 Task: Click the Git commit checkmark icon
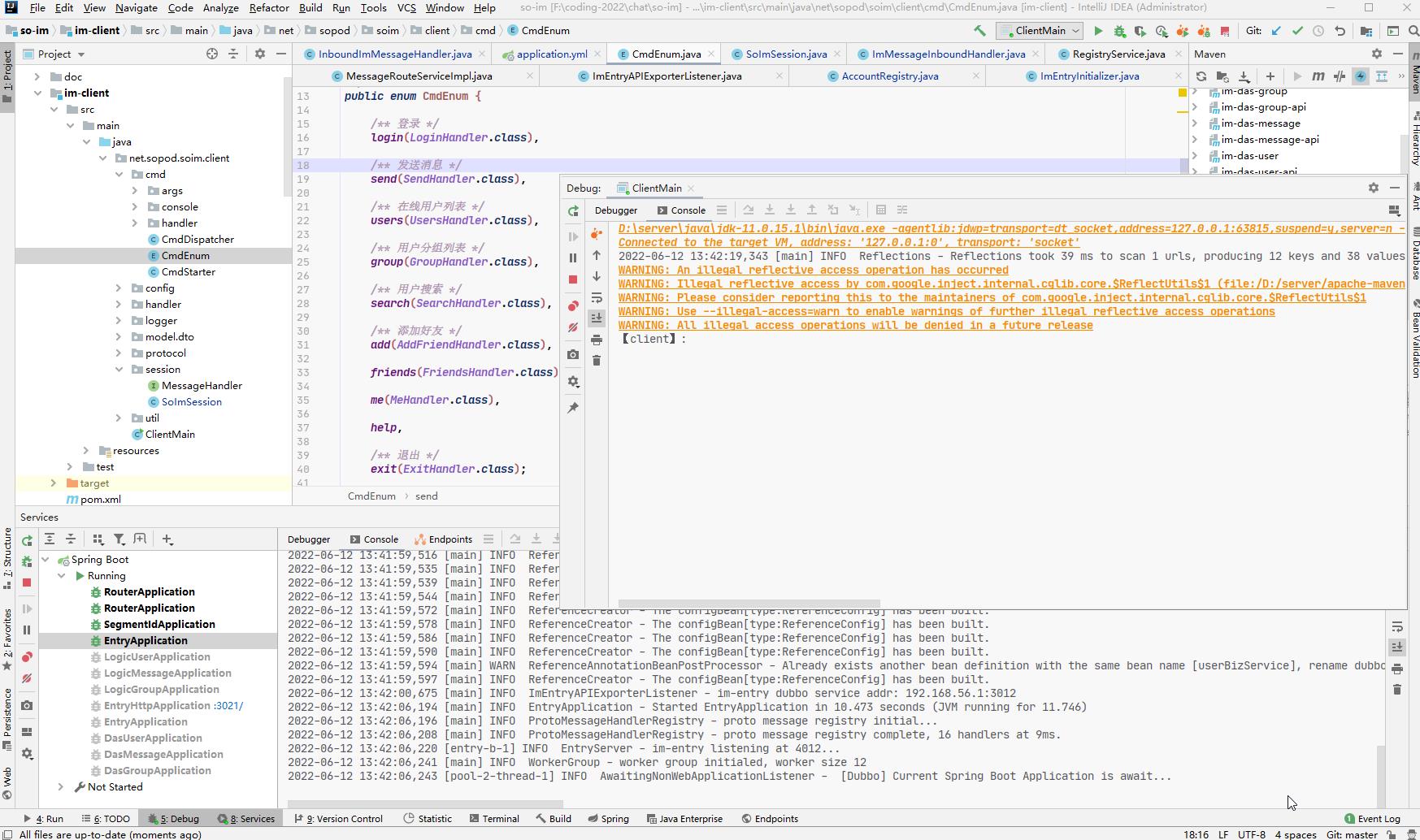click(1297, 31)
